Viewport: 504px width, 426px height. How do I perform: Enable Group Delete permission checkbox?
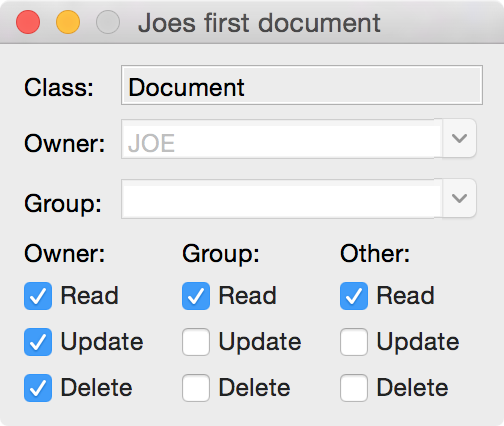(196, 388)
